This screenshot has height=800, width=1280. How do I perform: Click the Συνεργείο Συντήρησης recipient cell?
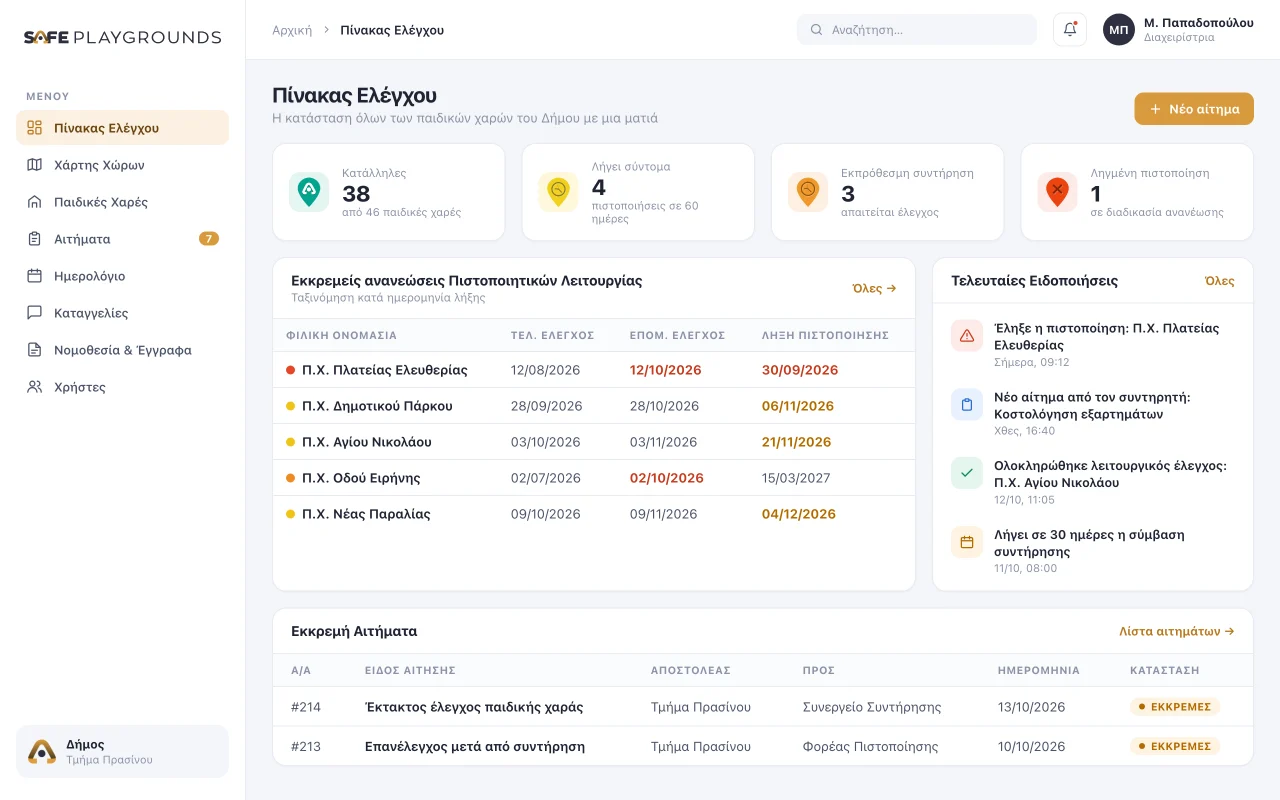(x=872, y=707)
